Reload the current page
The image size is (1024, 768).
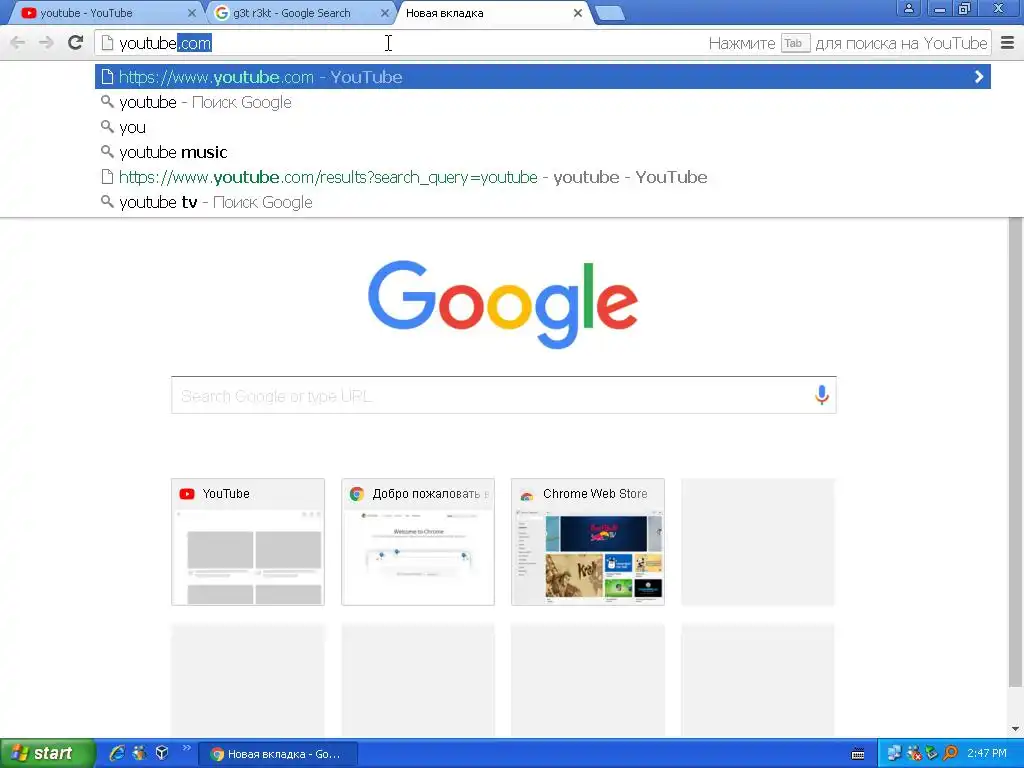point(76,43)
